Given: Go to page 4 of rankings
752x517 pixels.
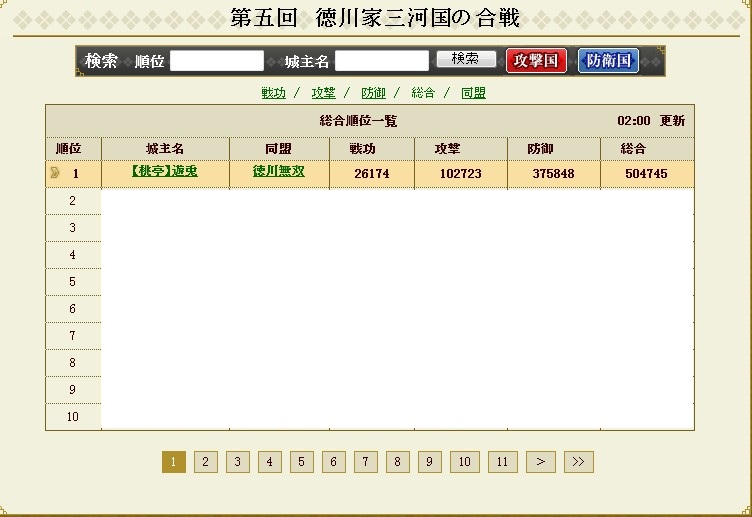Looking at the screenshot, I should pyautogui.click(x=270, y=462).
